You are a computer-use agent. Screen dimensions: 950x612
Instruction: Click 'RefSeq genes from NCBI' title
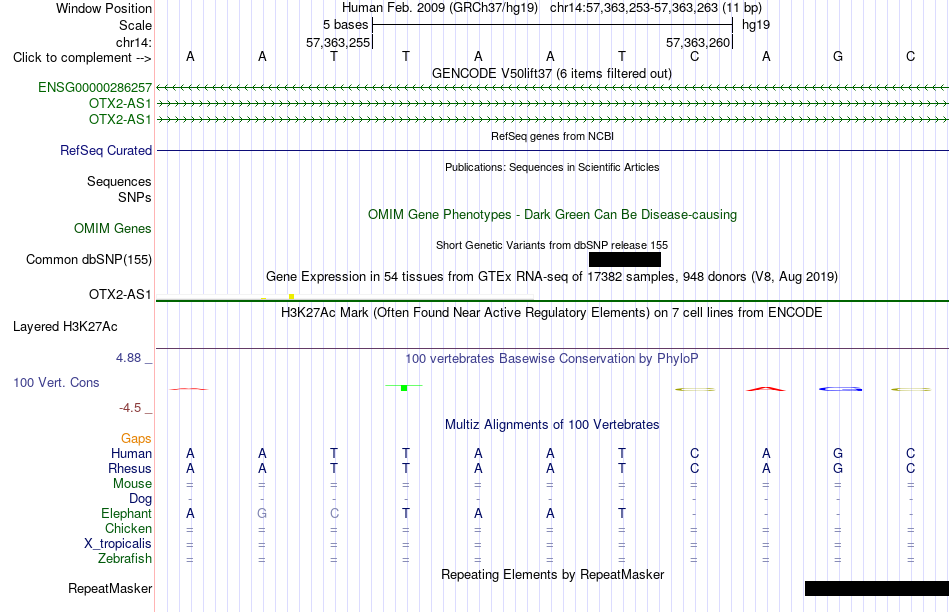[x=552, y=136]
